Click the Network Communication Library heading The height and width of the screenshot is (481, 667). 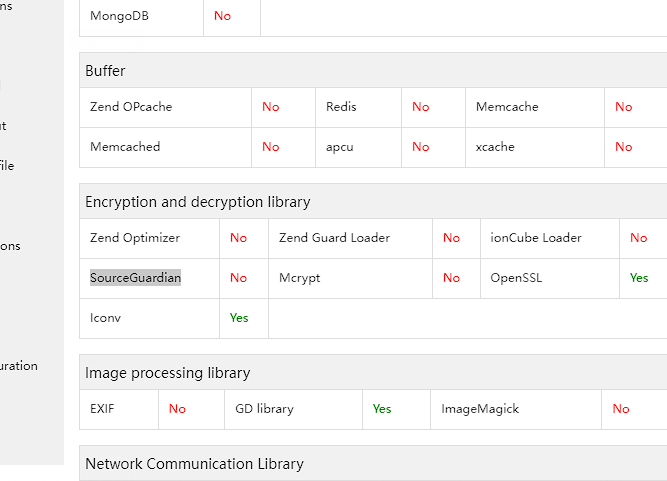point(195,464)
